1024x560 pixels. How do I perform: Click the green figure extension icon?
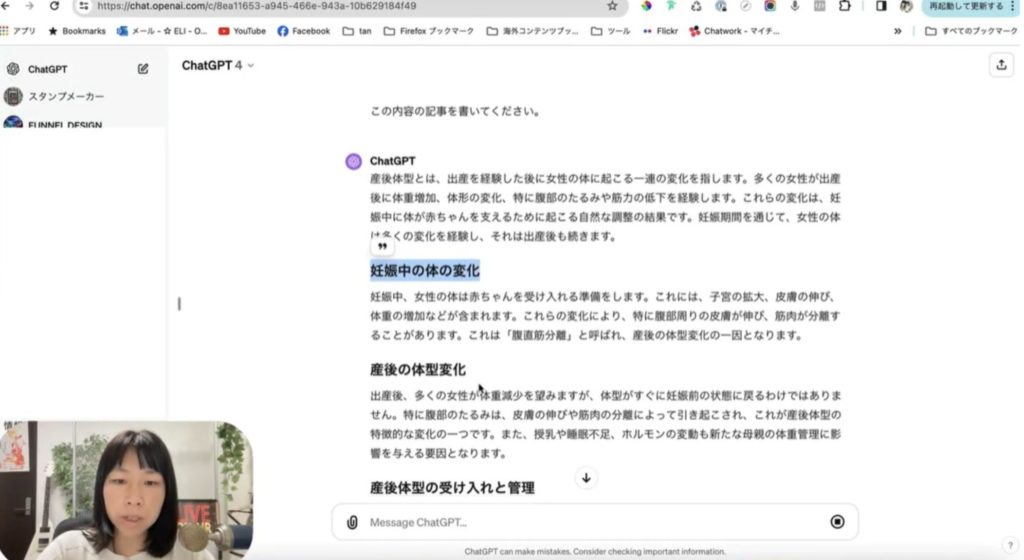point(671,6)
